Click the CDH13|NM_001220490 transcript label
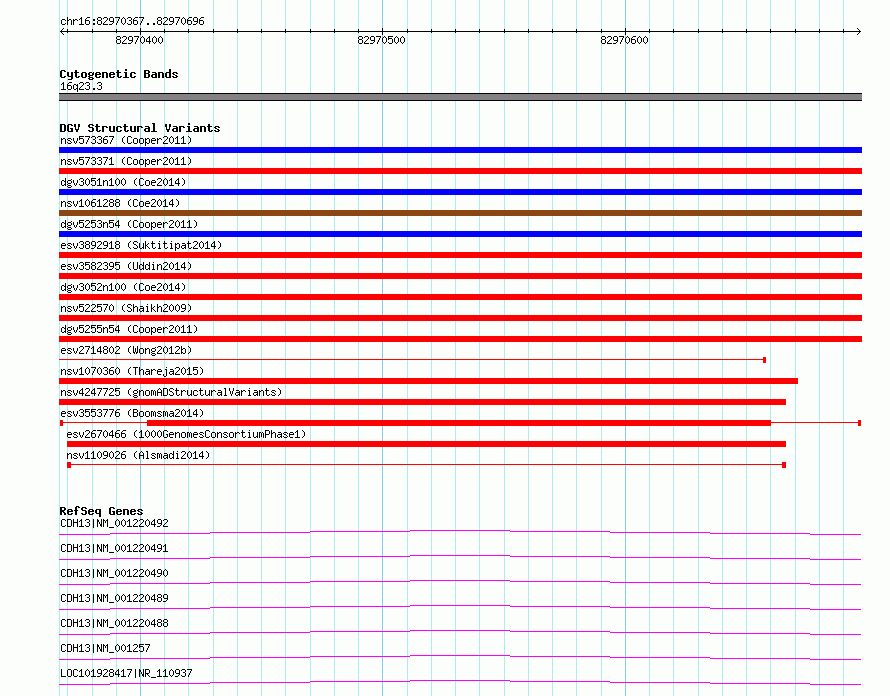 [114, 573]
